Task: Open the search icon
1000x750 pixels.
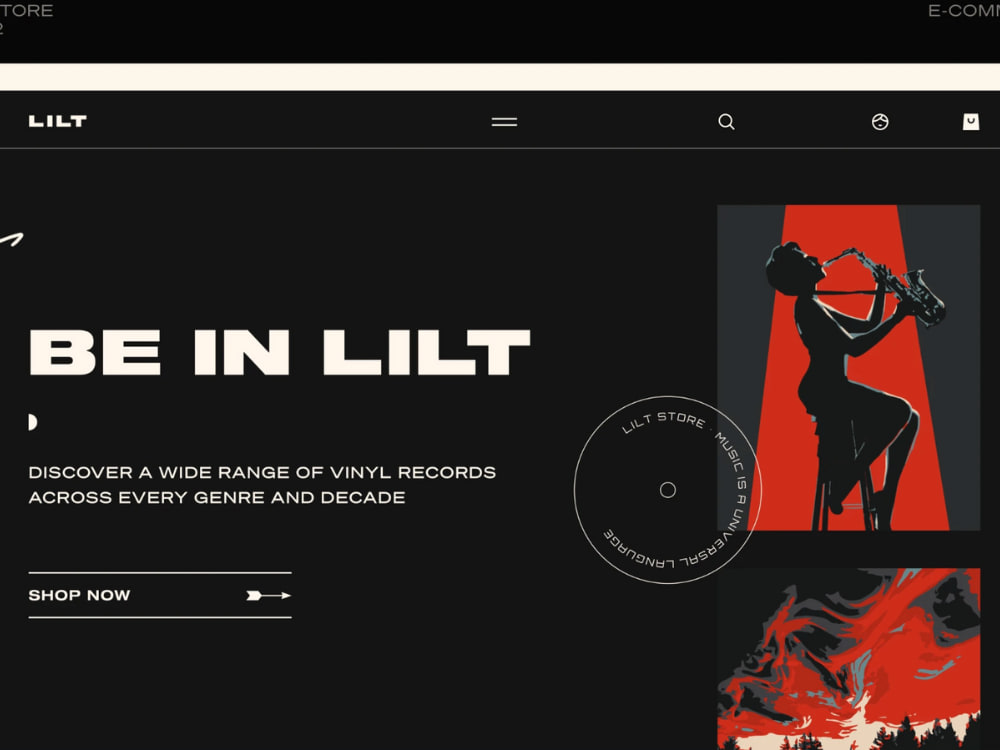Action: point(726,122)
